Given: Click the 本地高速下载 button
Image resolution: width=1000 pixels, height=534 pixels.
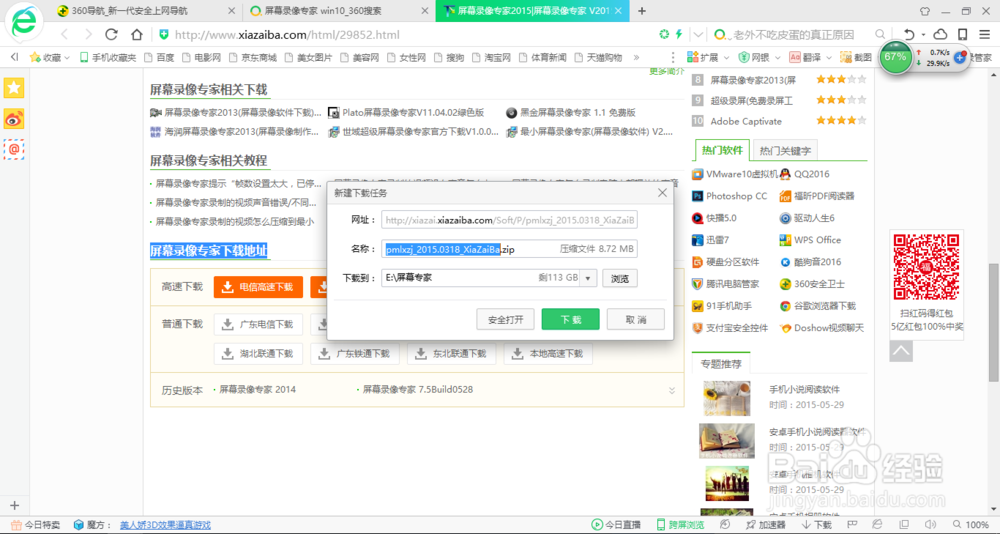Looking at the screenshot, I should click(x=548, y=353).
